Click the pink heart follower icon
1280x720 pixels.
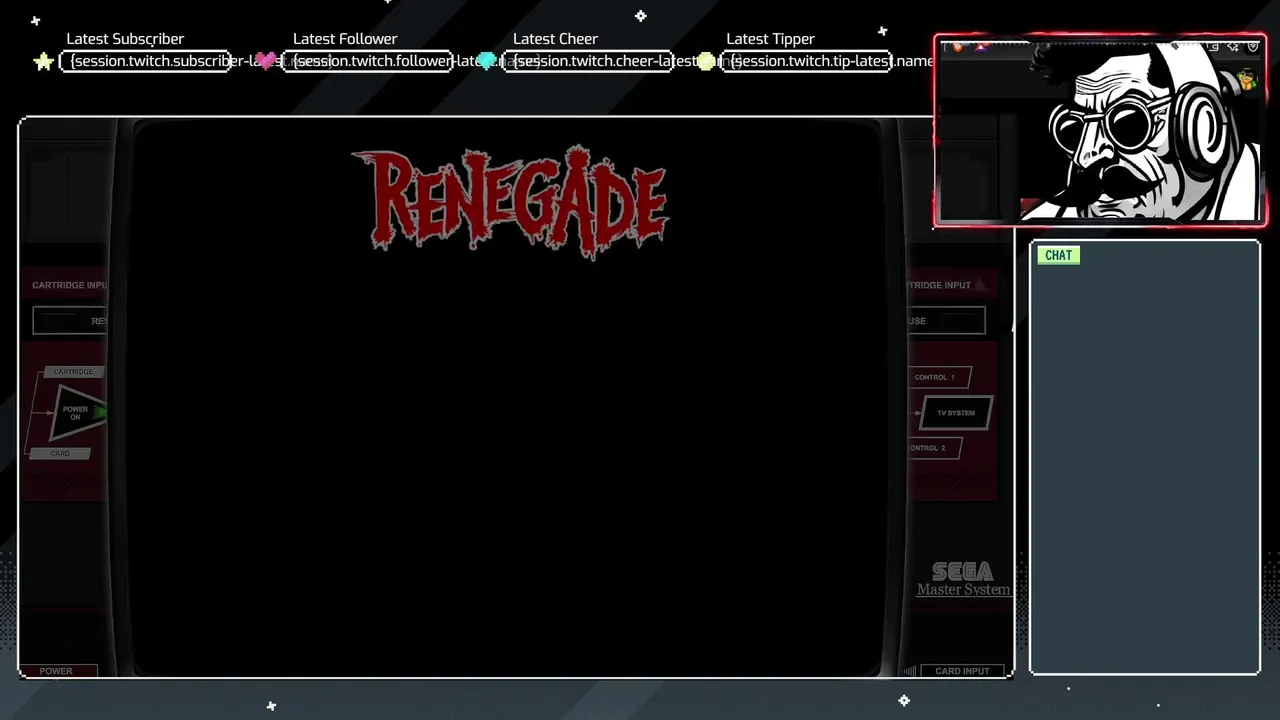pos(265,61)
